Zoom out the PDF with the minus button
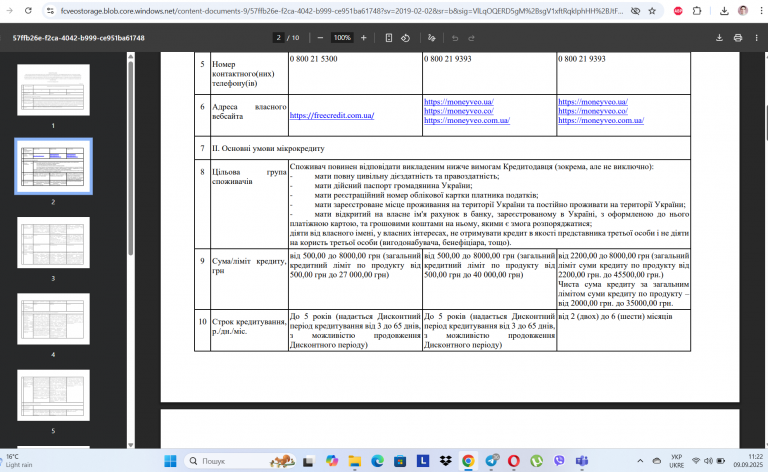Image resolution: width=768 pixels, height=472 pixels. [320, 38]
